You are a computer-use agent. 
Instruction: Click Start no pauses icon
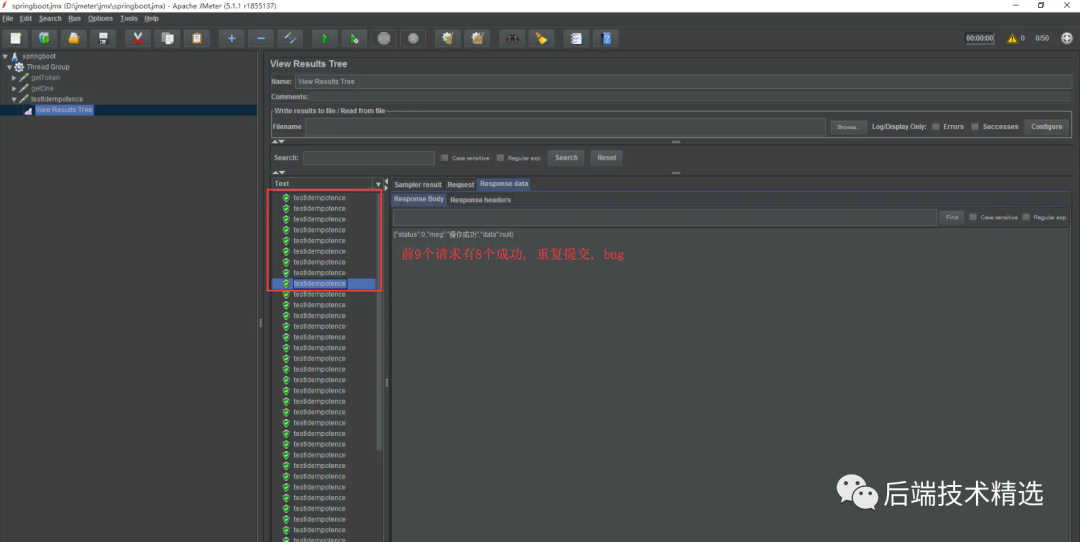(354, 39)
